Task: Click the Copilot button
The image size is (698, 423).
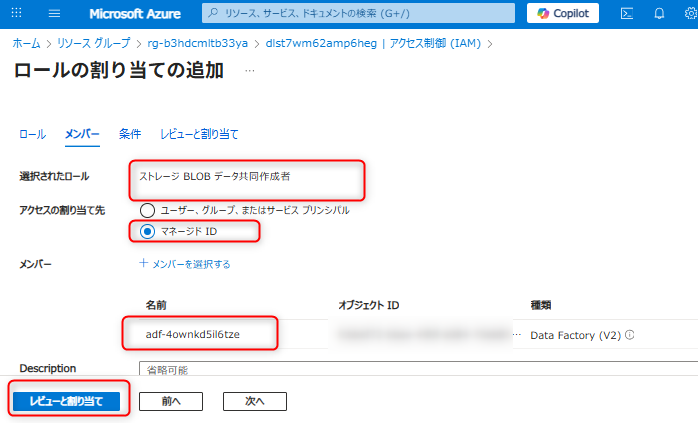Action: click(563, 13)
